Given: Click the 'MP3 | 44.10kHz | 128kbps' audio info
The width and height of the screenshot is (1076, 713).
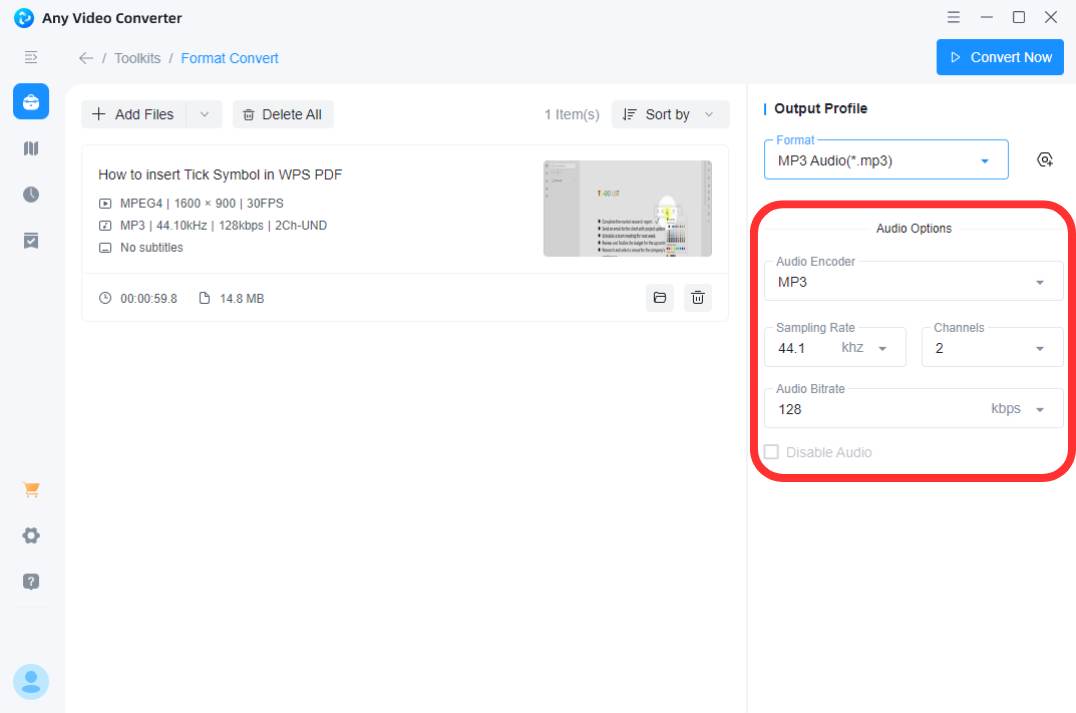Looking at the screenshot, I should (x=223, y=225).
